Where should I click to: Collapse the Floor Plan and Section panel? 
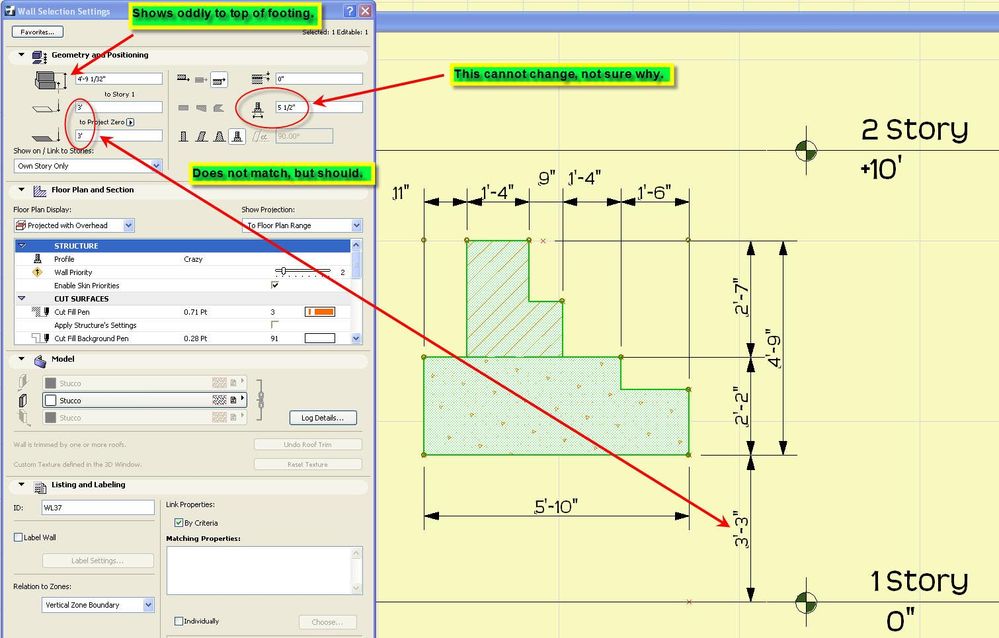[x=21, y=190]
